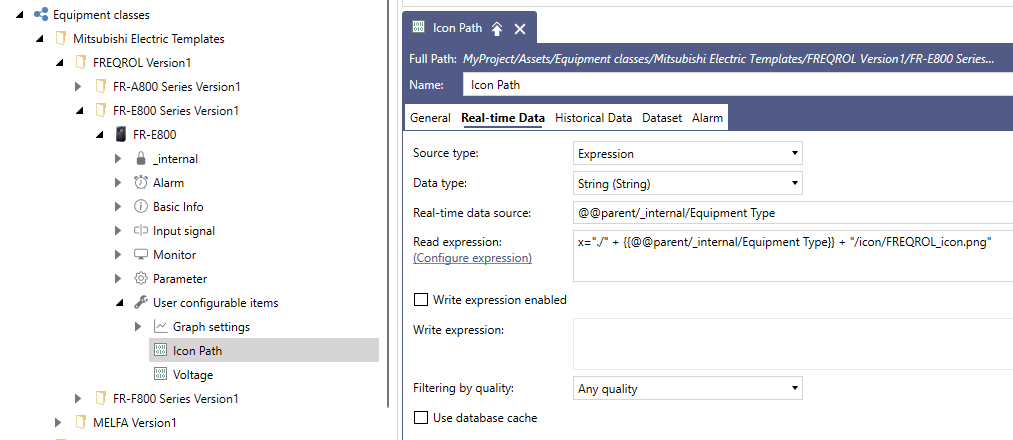1013x440 pixels.
Task: Click the tree panel vertical scrollbar
Action: coord(388,204)
